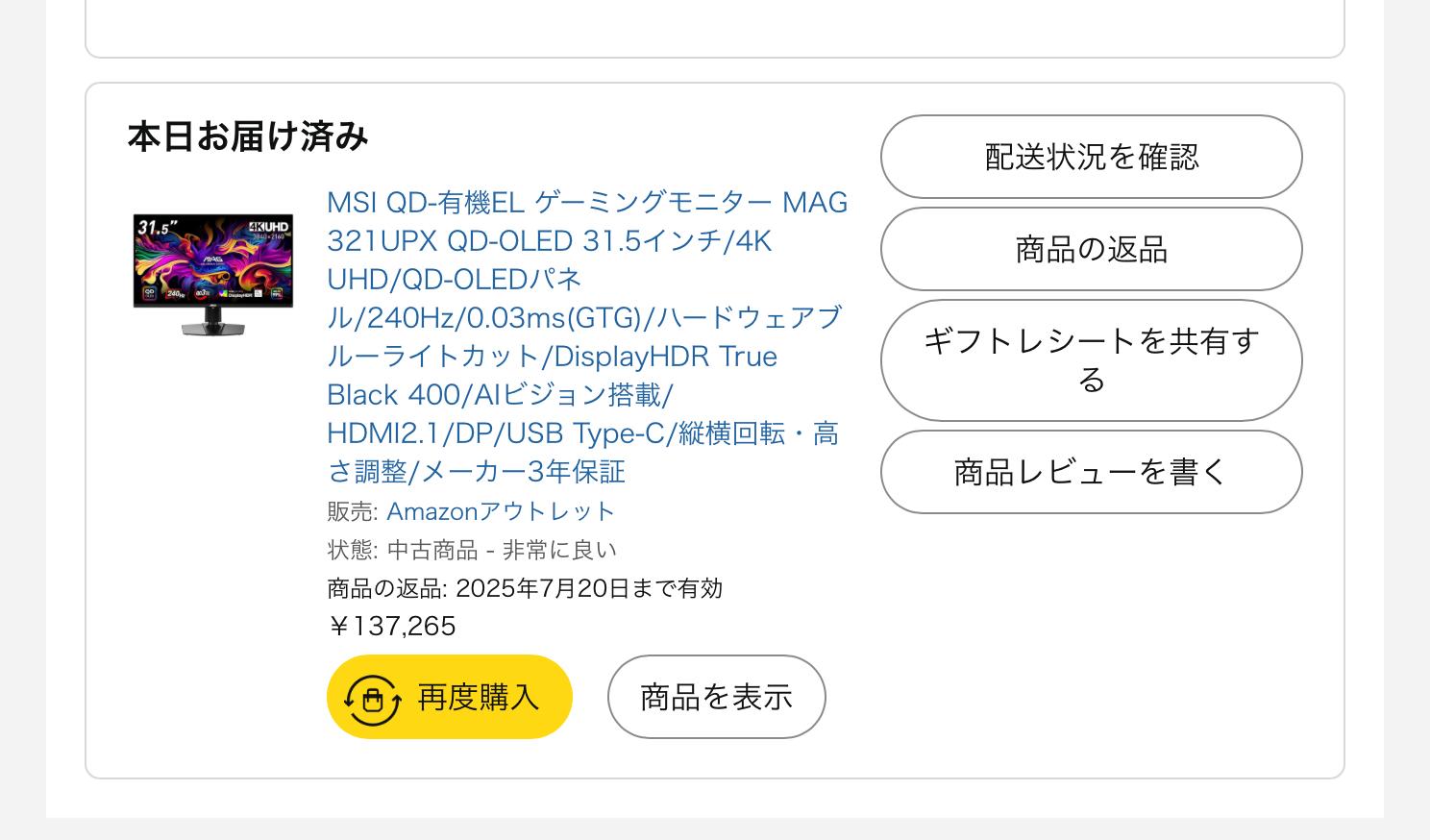This screenshot has width=1430, height=840.
Task: Click the MSI monitor product thumbnail
Action: (x=213, y=274)
